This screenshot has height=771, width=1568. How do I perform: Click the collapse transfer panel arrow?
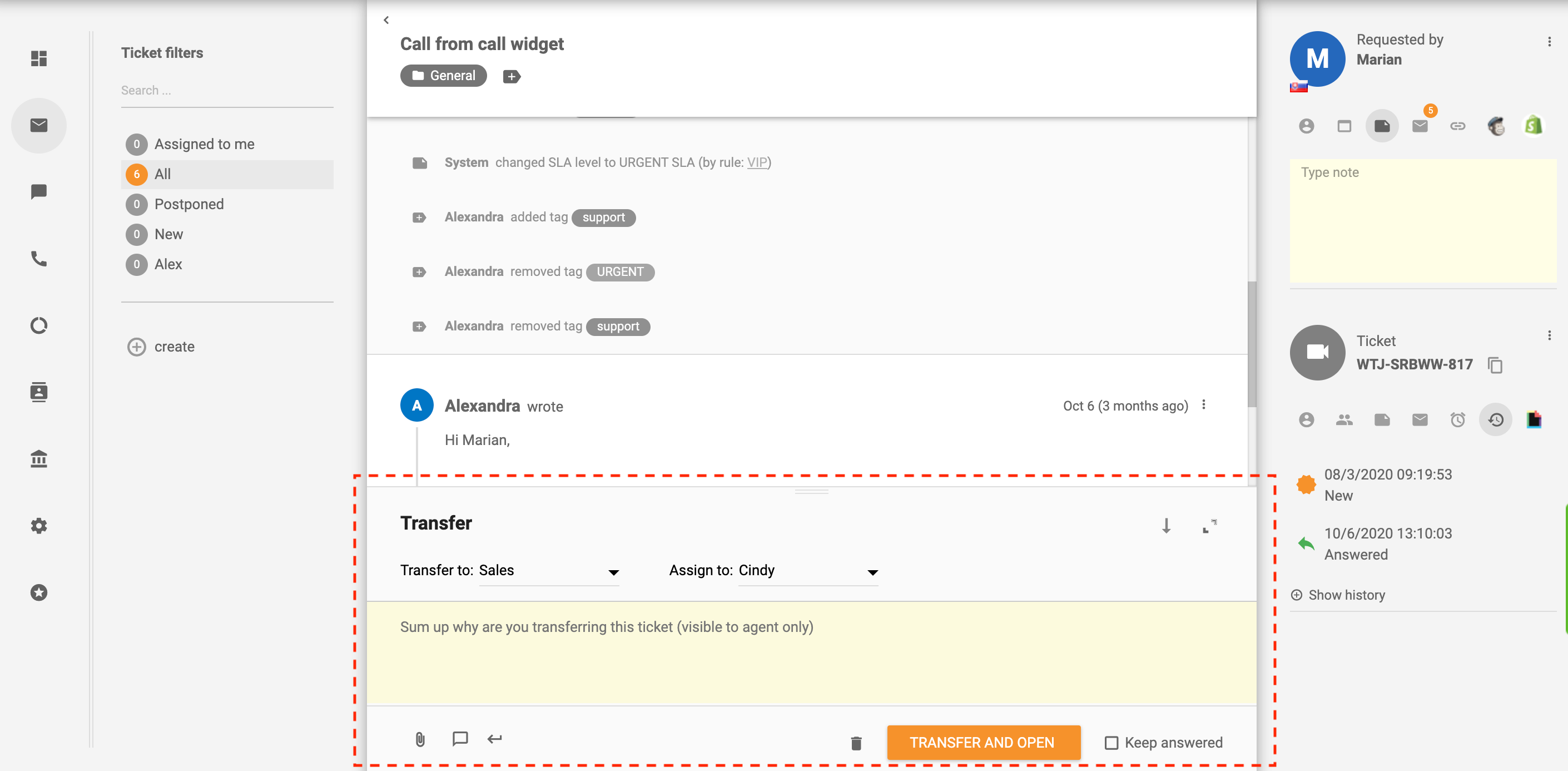[x=1167, y=525]
